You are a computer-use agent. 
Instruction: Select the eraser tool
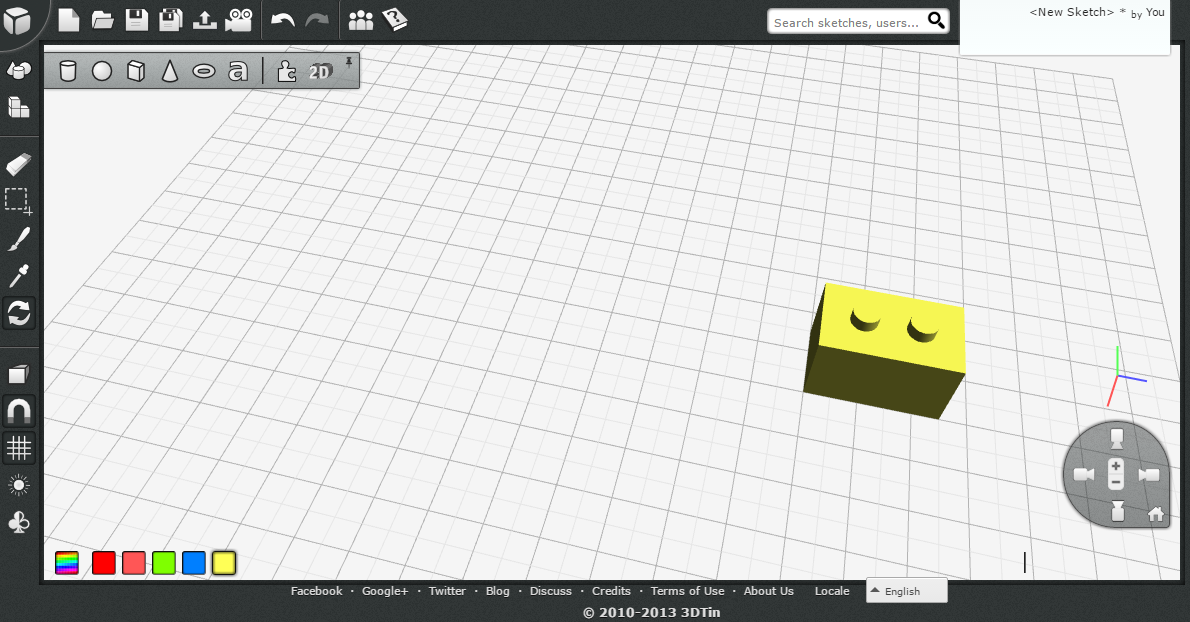[x=18, y=164]
